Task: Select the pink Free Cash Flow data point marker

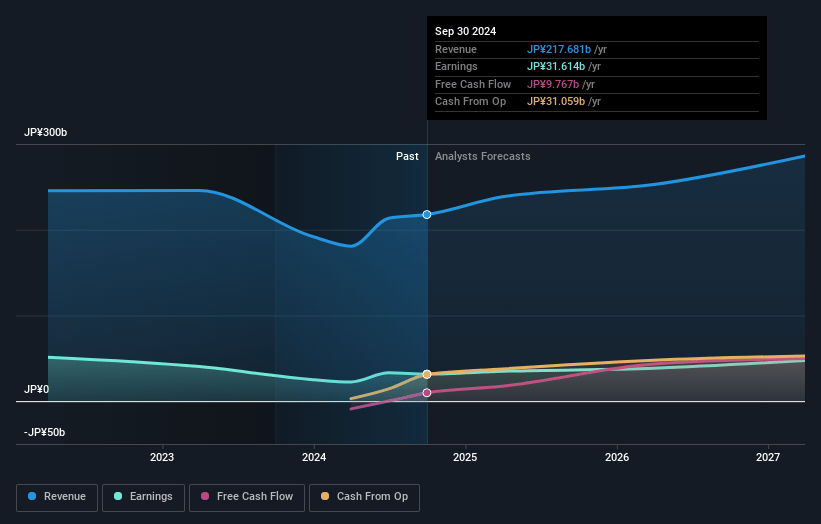Action: (427, 393)
